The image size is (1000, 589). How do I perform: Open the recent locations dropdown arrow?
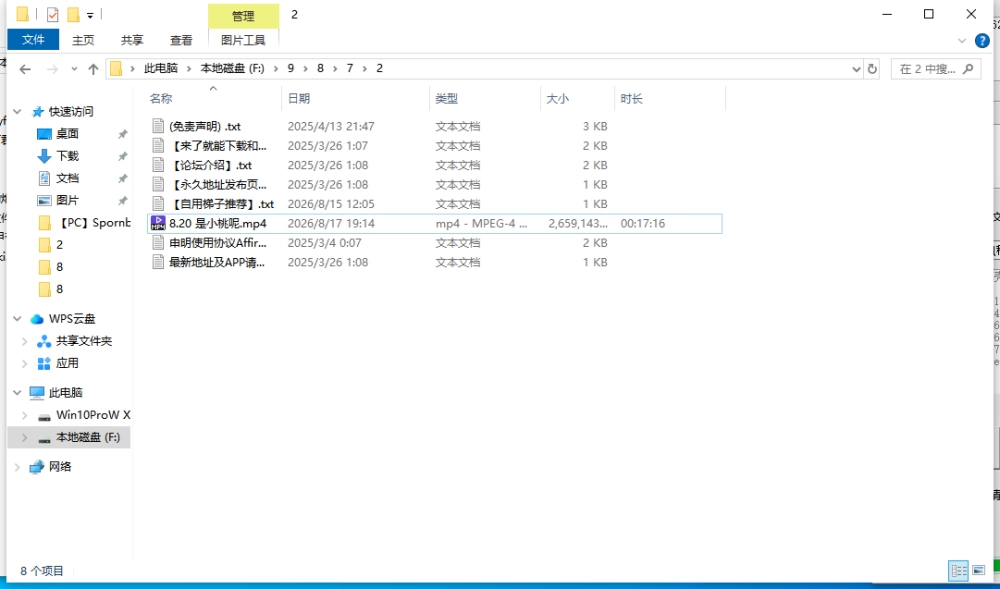tap(74, 69)
